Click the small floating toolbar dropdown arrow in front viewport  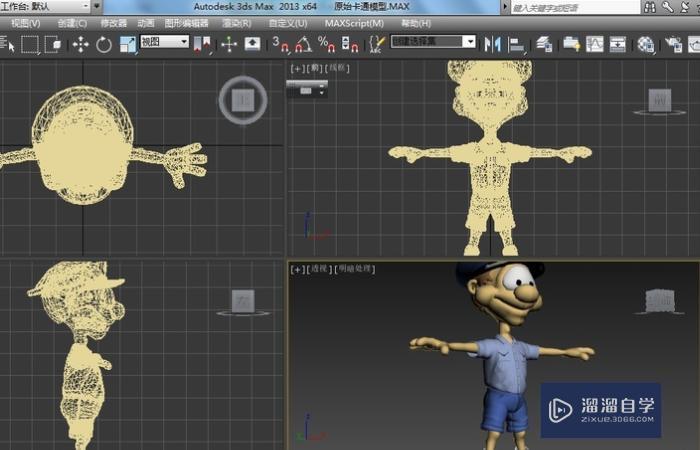[321, 92]
